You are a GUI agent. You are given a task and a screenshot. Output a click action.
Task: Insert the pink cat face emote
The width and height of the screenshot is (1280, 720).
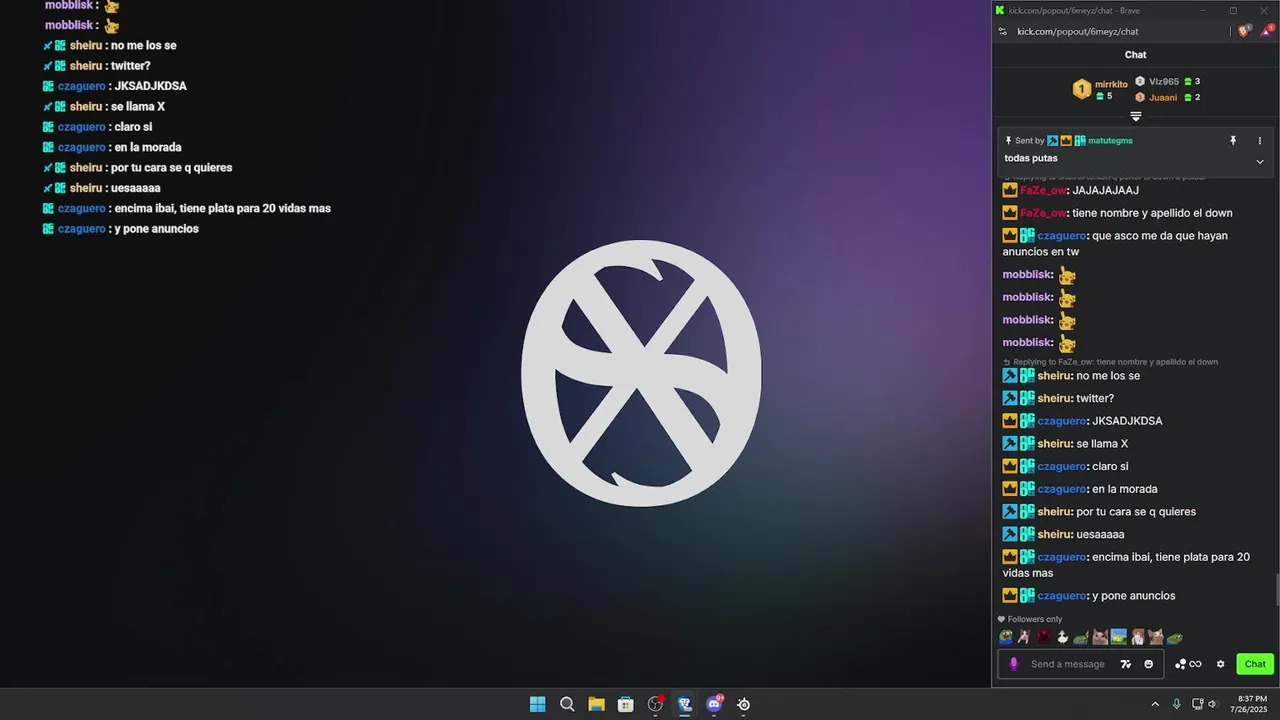(1100, 637)
